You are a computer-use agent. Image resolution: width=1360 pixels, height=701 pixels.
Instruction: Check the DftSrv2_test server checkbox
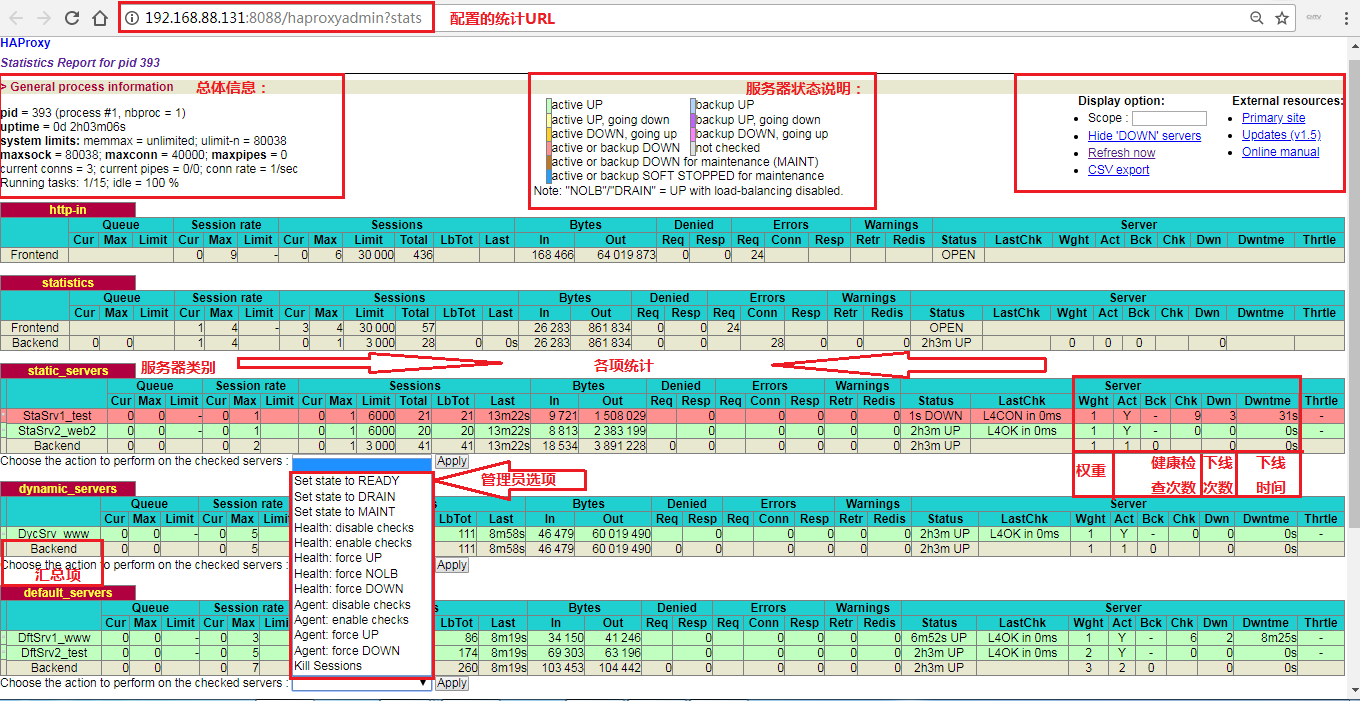[x=5, y=653]
